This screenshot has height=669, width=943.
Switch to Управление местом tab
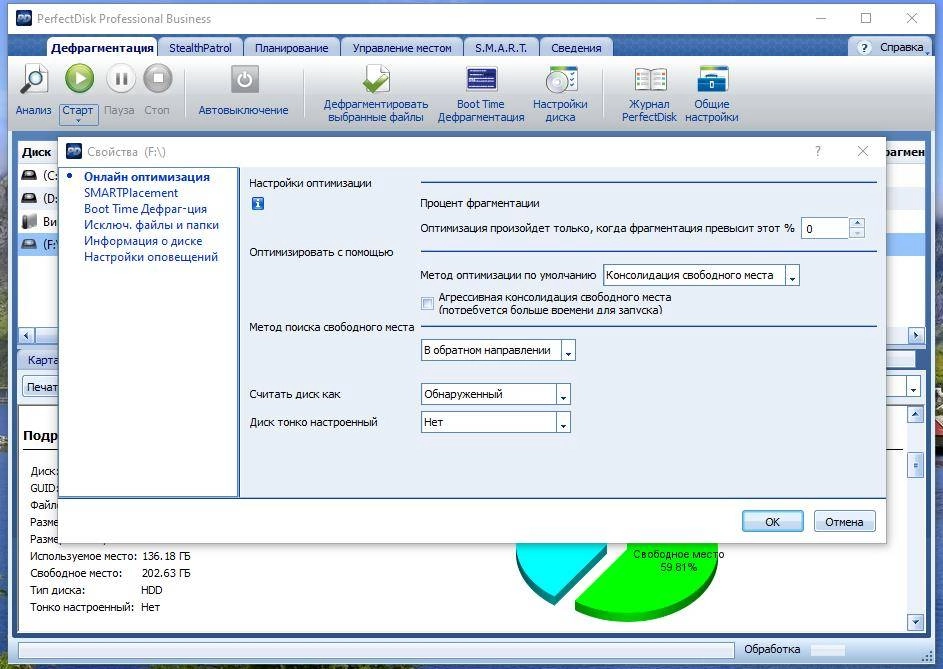[402, 48]
